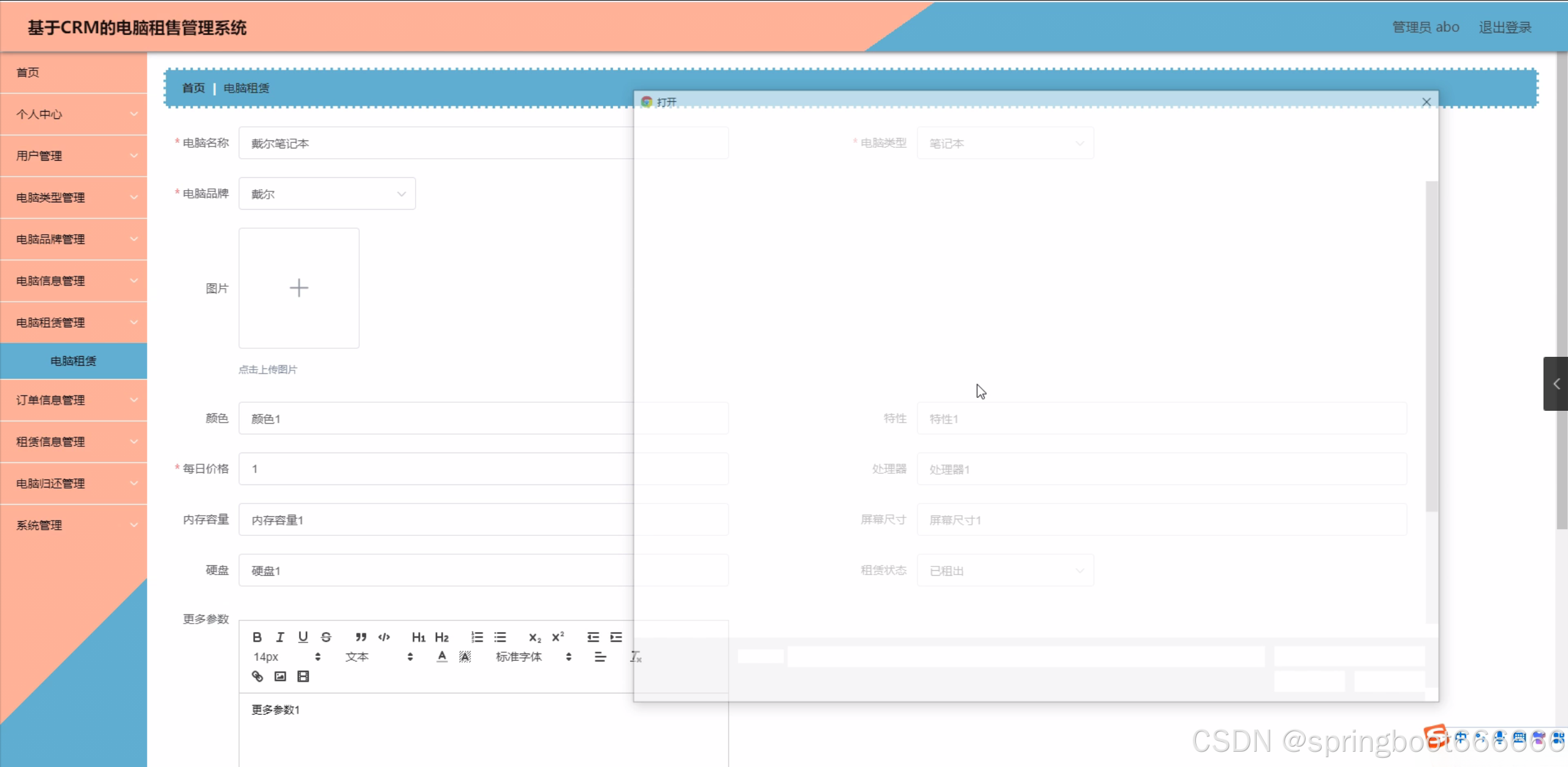
Task: Open 首页 in the left sidebar
Action: (x=28, y=72)
